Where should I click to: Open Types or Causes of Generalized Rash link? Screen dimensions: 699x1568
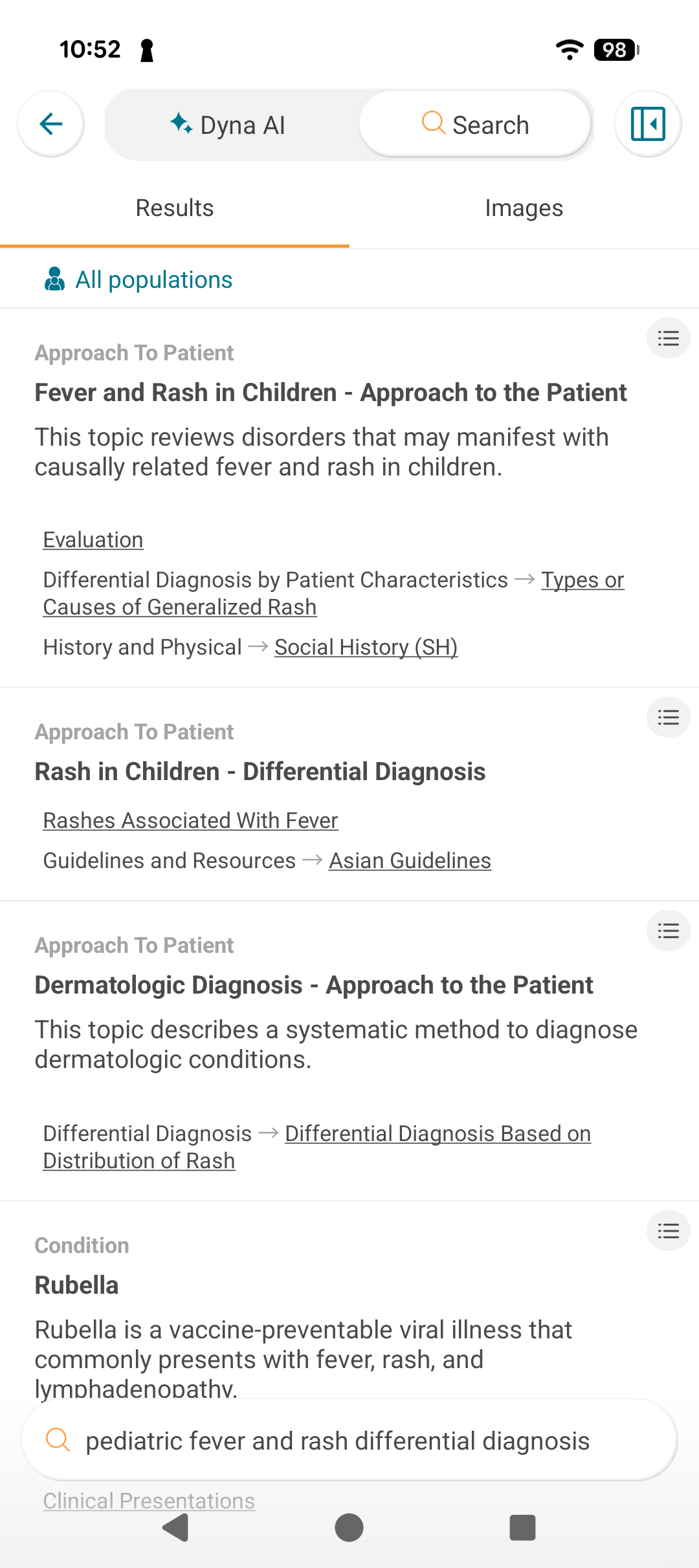coord(333,594)
